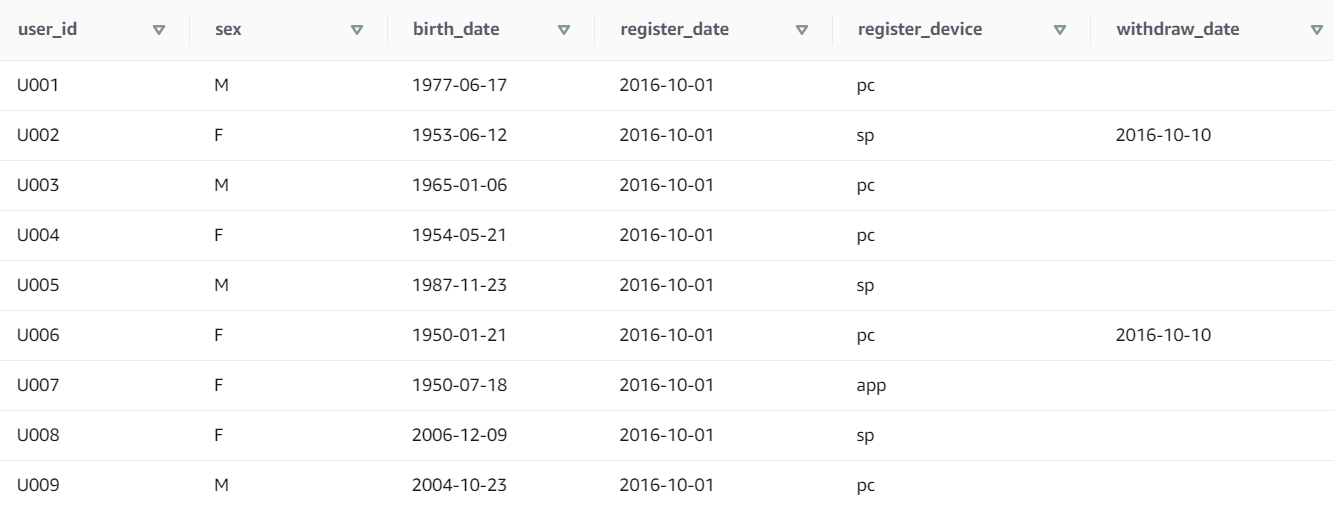The width and height of the screenshot is (1334, 508).
Task: Click the register_date column sort icon
Action: pos(801,30)
